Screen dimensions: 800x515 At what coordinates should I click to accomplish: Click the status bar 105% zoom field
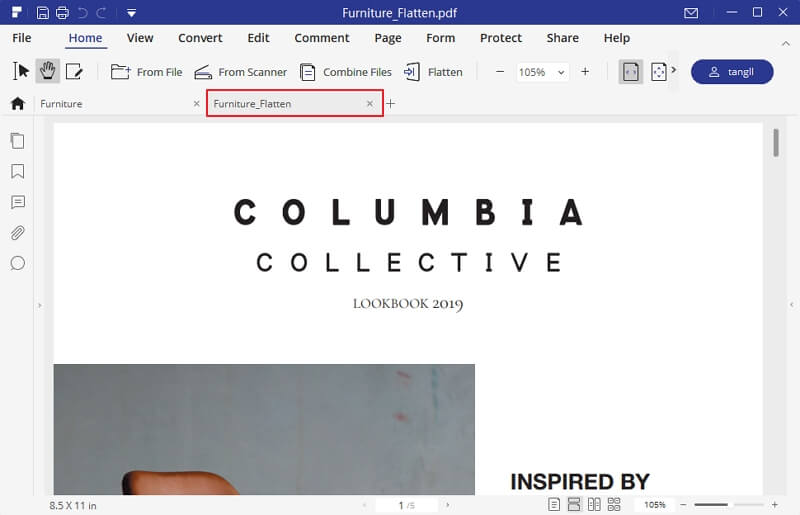(655, 505)
